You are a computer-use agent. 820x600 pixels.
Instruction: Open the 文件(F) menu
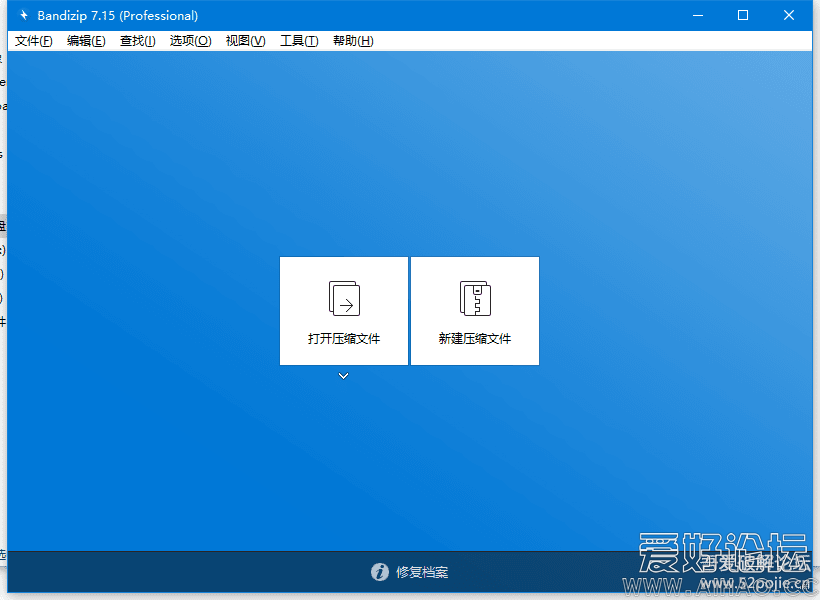point(33,41)
